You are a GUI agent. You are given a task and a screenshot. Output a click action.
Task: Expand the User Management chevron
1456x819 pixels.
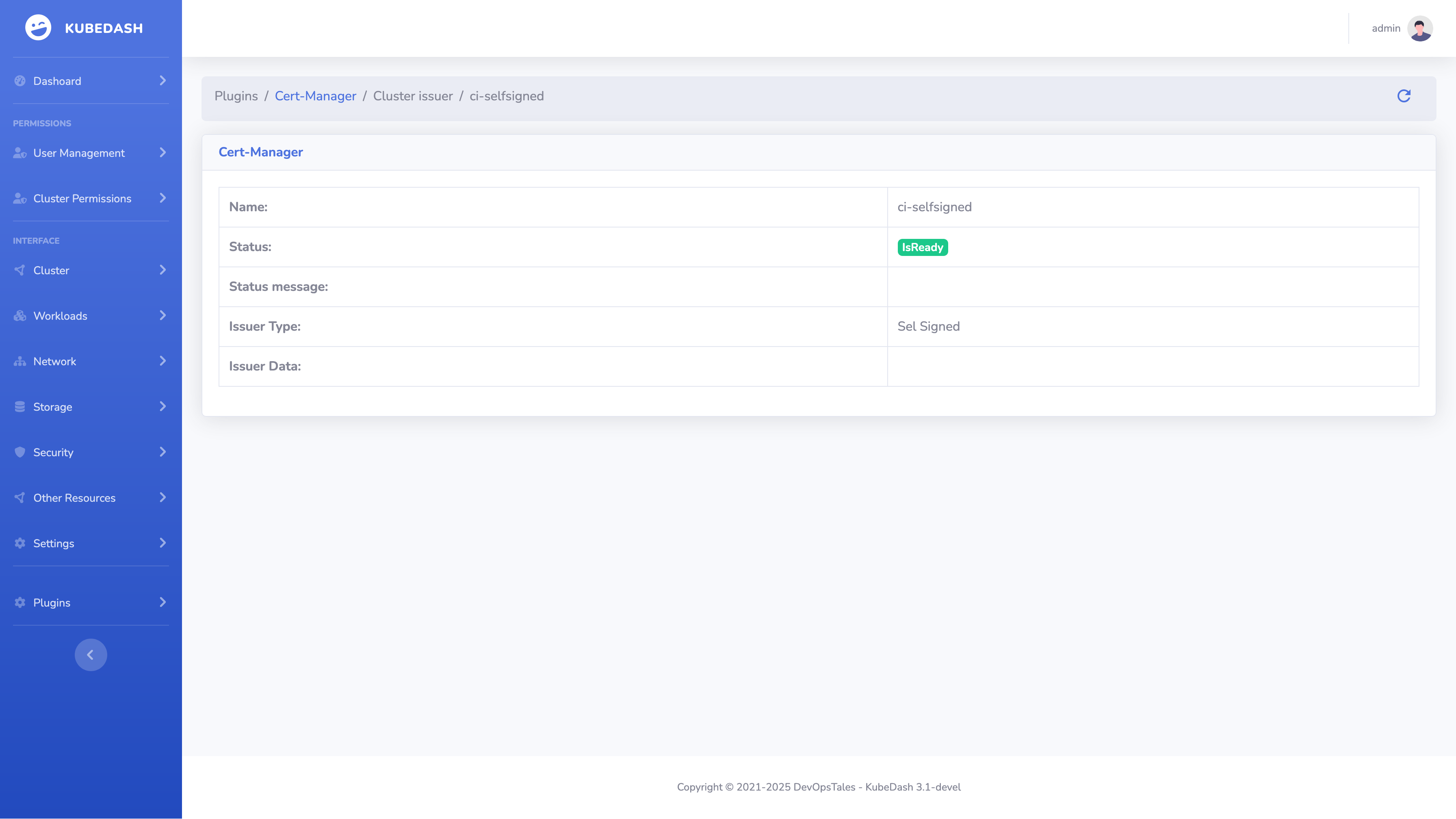[x=163, y=153]
